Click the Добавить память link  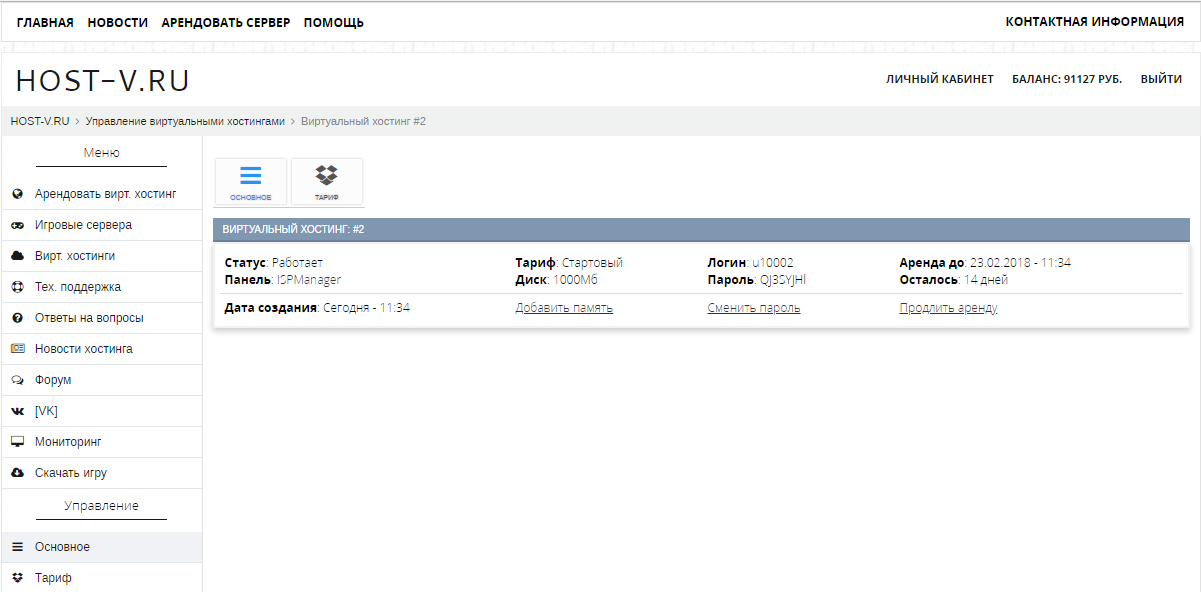click(x=564, y=308)
